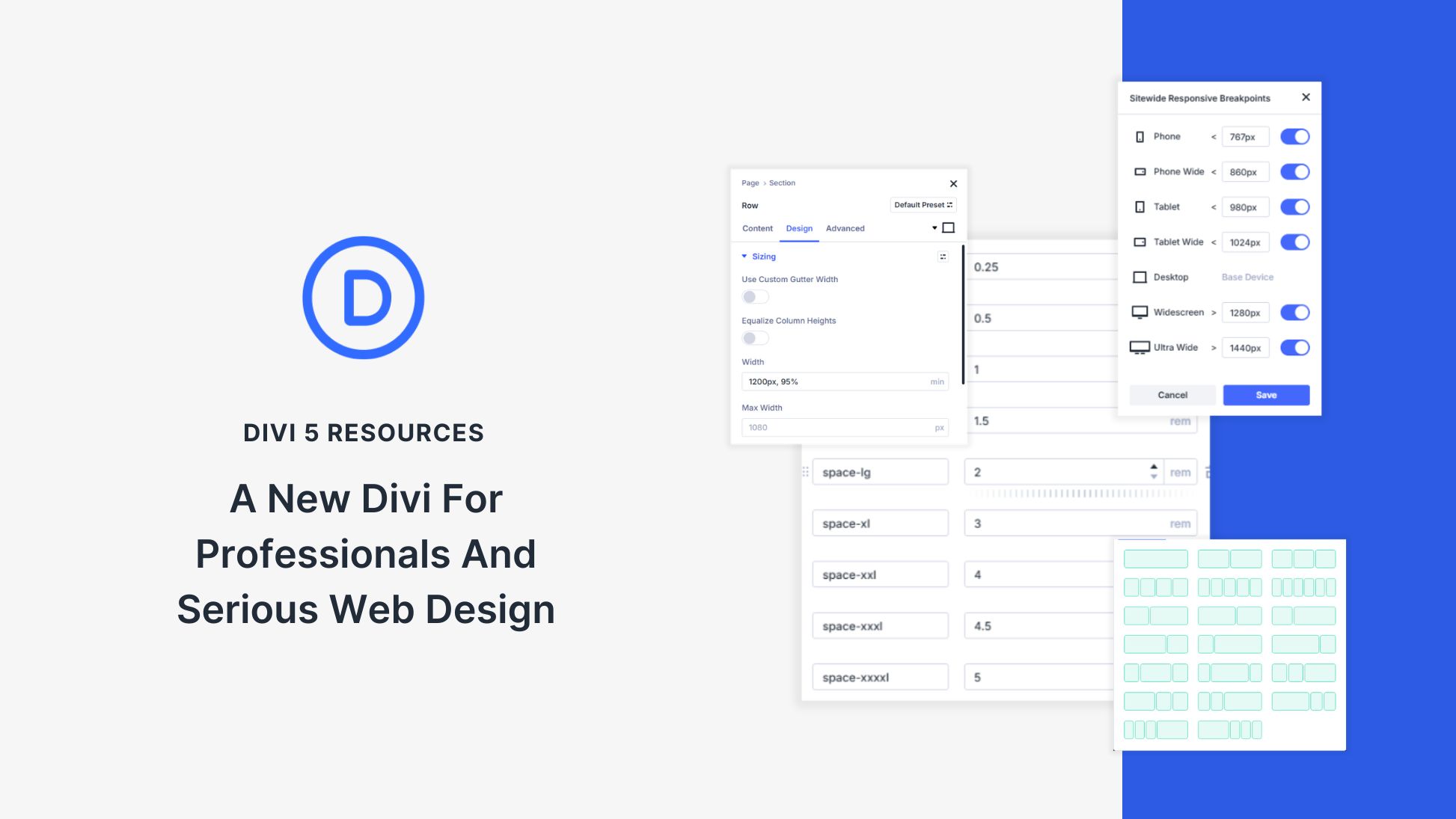The width and height of the screenshot is (1456, 819).
Task: Click the space-lg drag handle icon
Action: 806,471
